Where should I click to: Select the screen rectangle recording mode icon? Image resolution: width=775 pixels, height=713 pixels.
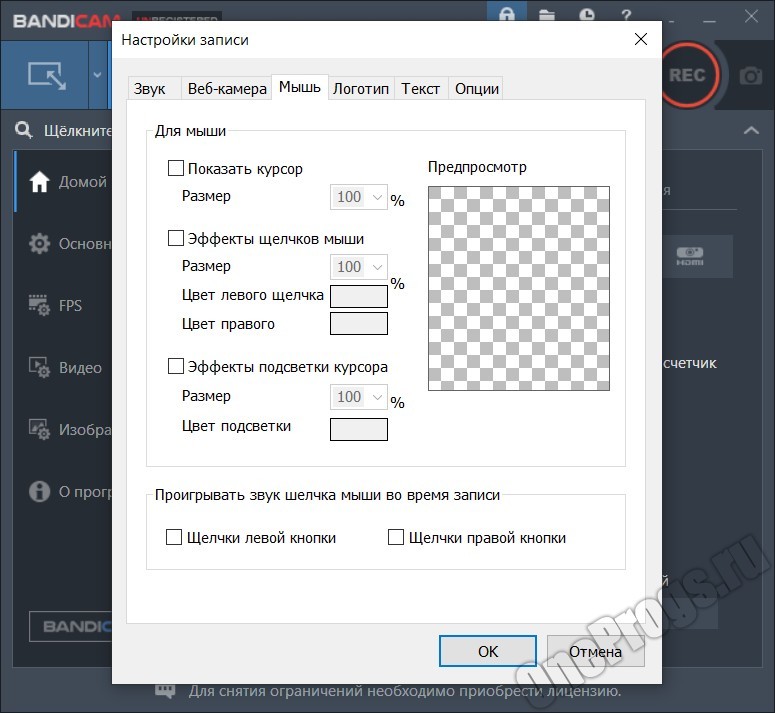(x=45, y=75)
